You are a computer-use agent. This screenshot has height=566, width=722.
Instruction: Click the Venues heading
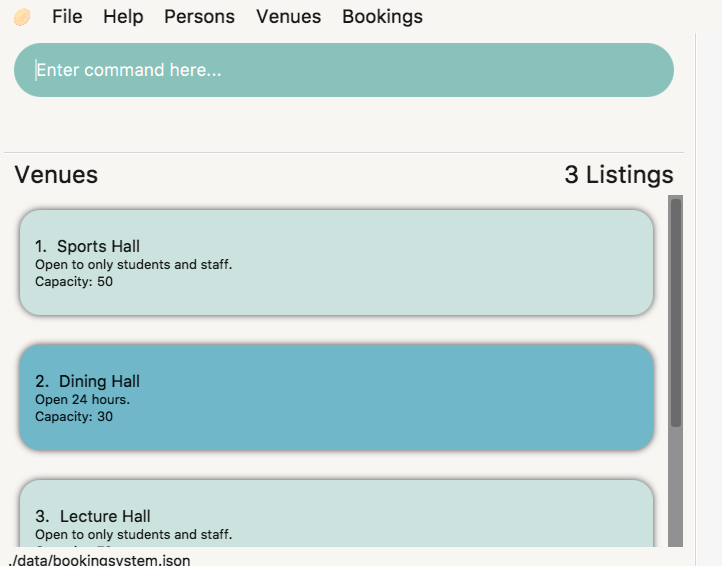point(56,175)
